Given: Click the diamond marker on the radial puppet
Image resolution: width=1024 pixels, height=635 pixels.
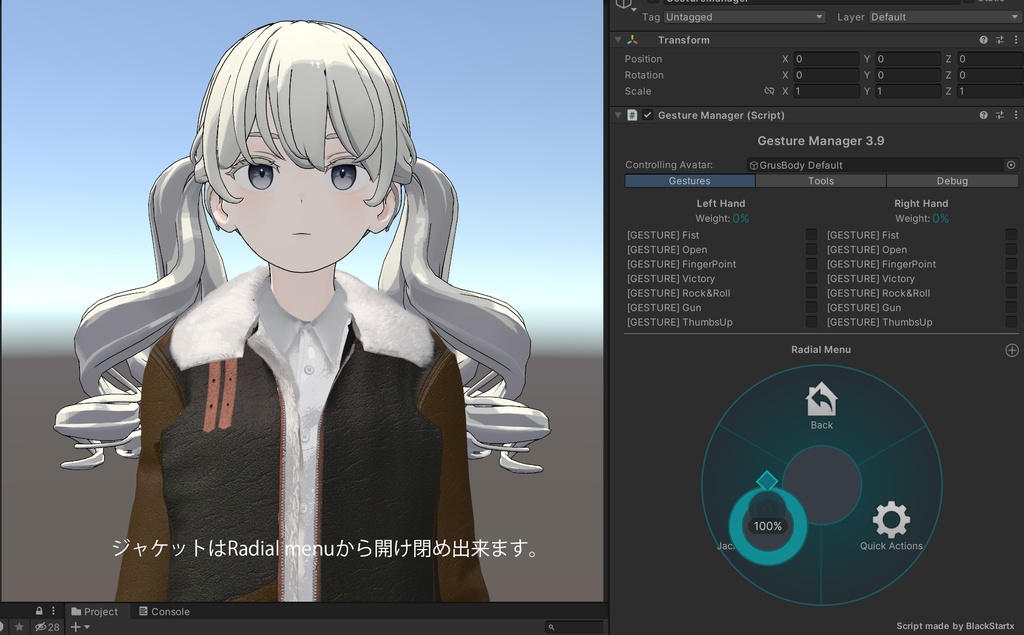Looking at the screenshot, I should 767,481.
